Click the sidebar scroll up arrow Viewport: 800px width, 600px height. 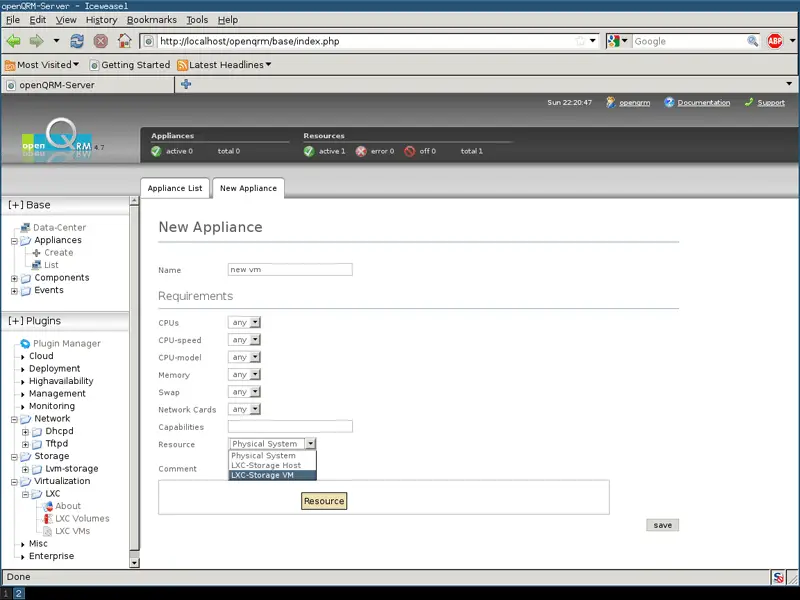134,201
